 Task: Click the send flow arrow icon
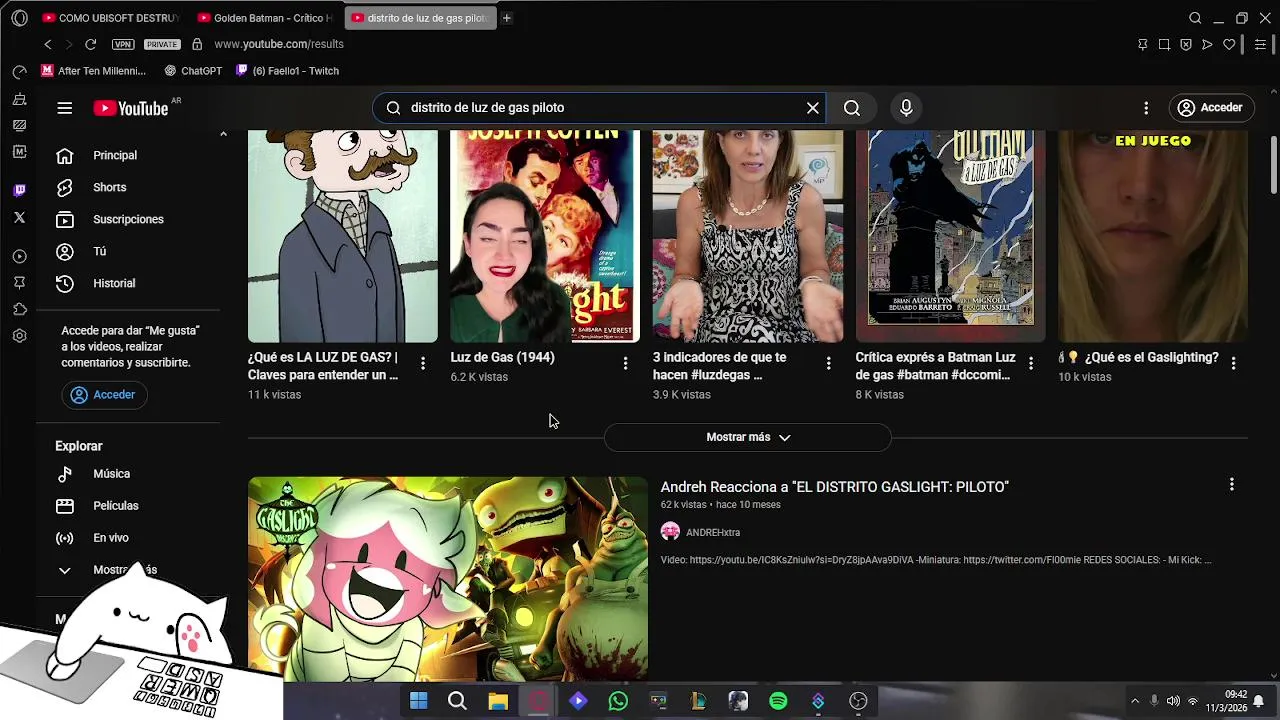tap(1207, 44)
